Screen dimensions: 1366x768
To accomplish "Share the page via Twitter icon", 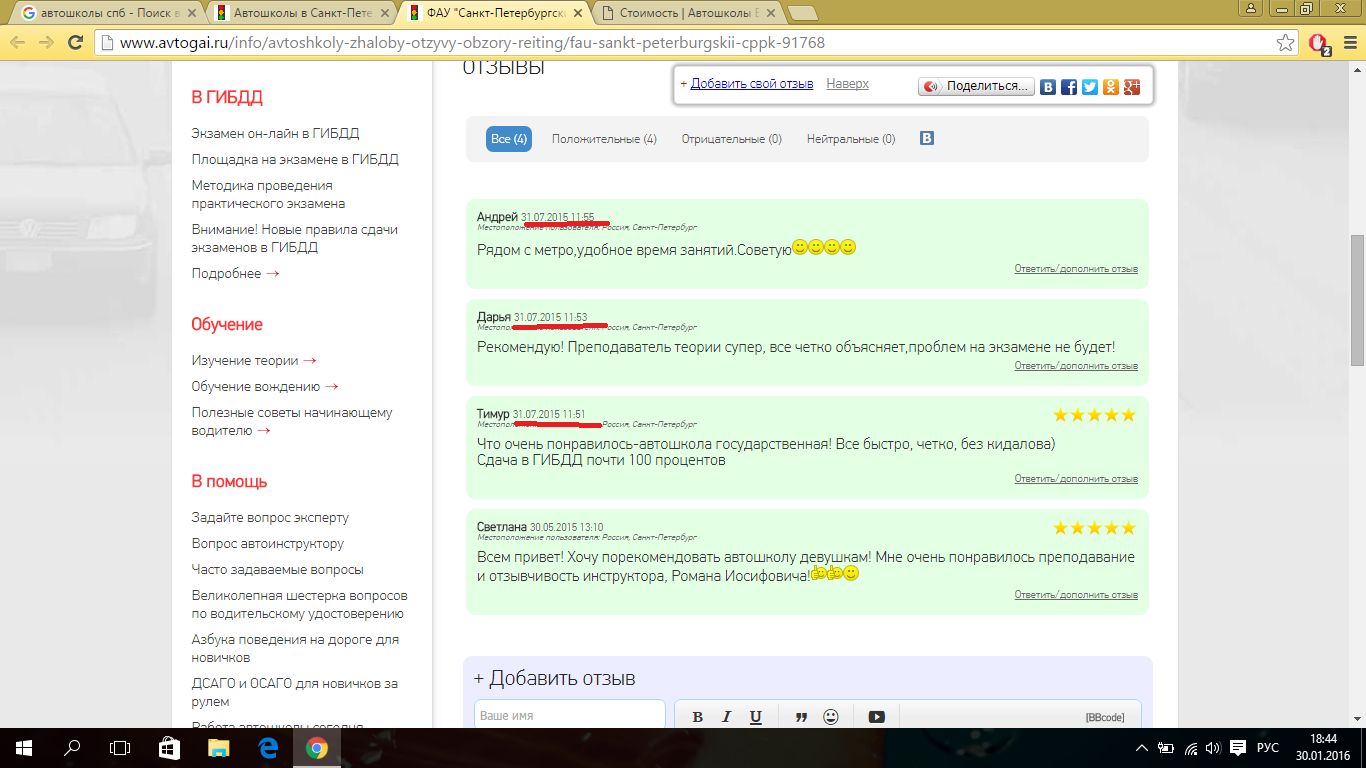I will click(1090, 87).
